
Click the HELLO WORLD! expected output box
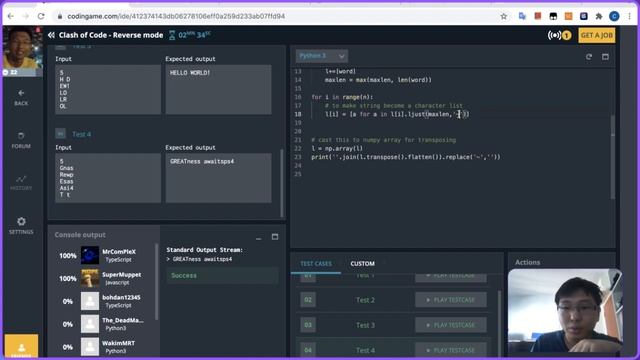218,89
